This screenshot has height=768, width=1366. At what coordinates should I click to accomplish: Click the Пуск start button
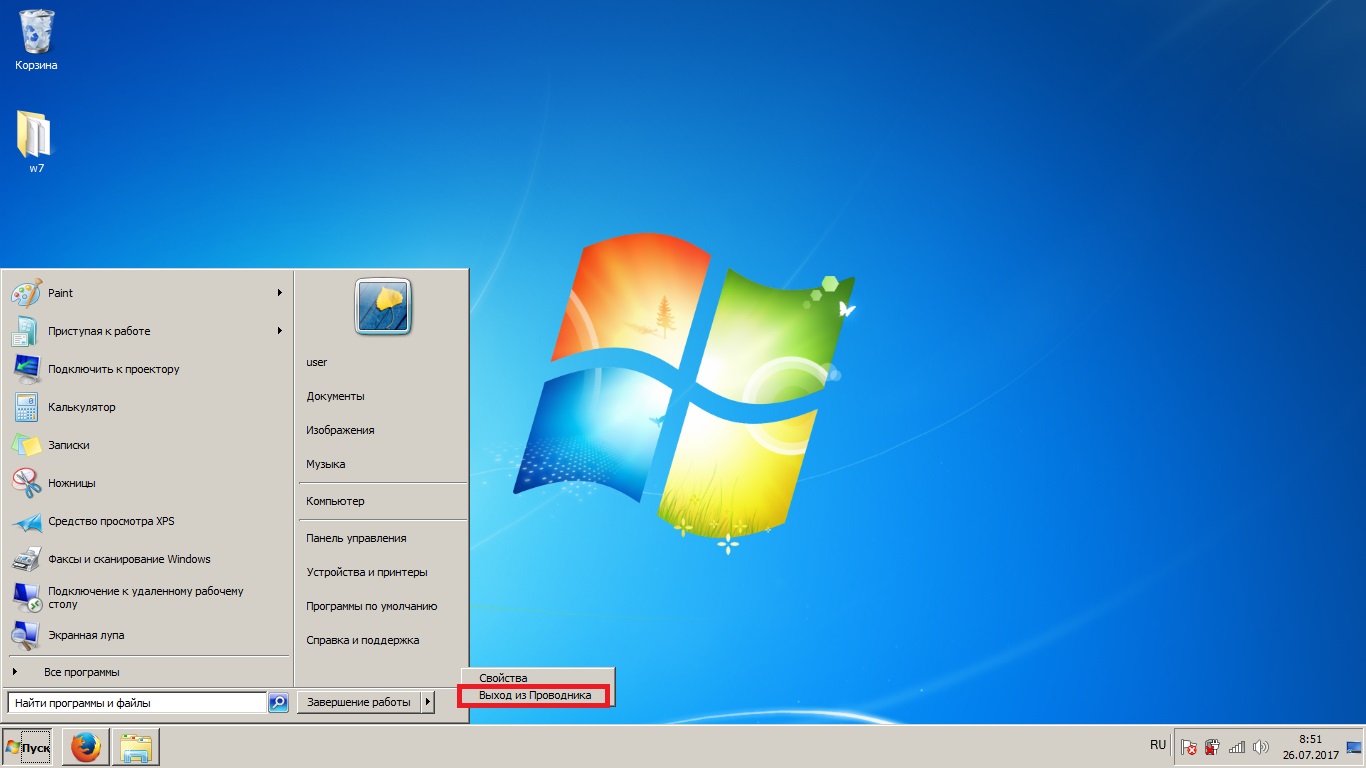(27, 747)
